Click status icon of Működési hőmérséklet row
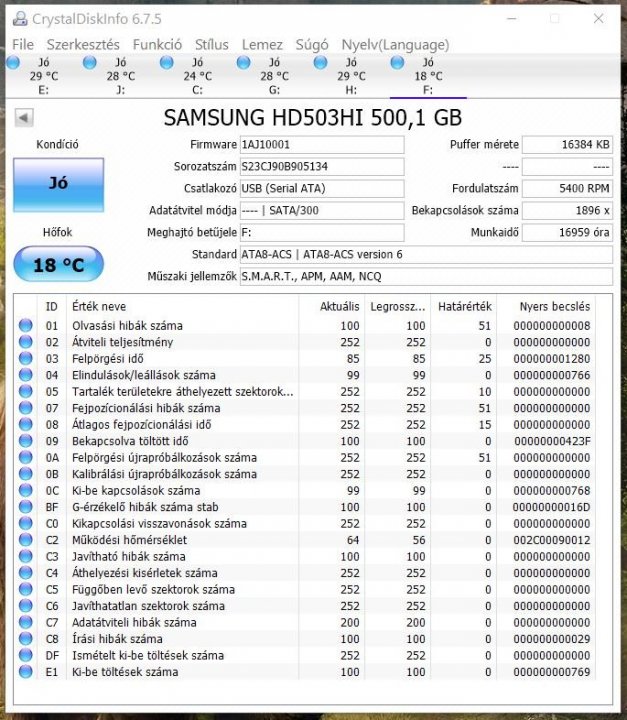The height and width of the screenshot is (720, 627). [x=26, y=540]
